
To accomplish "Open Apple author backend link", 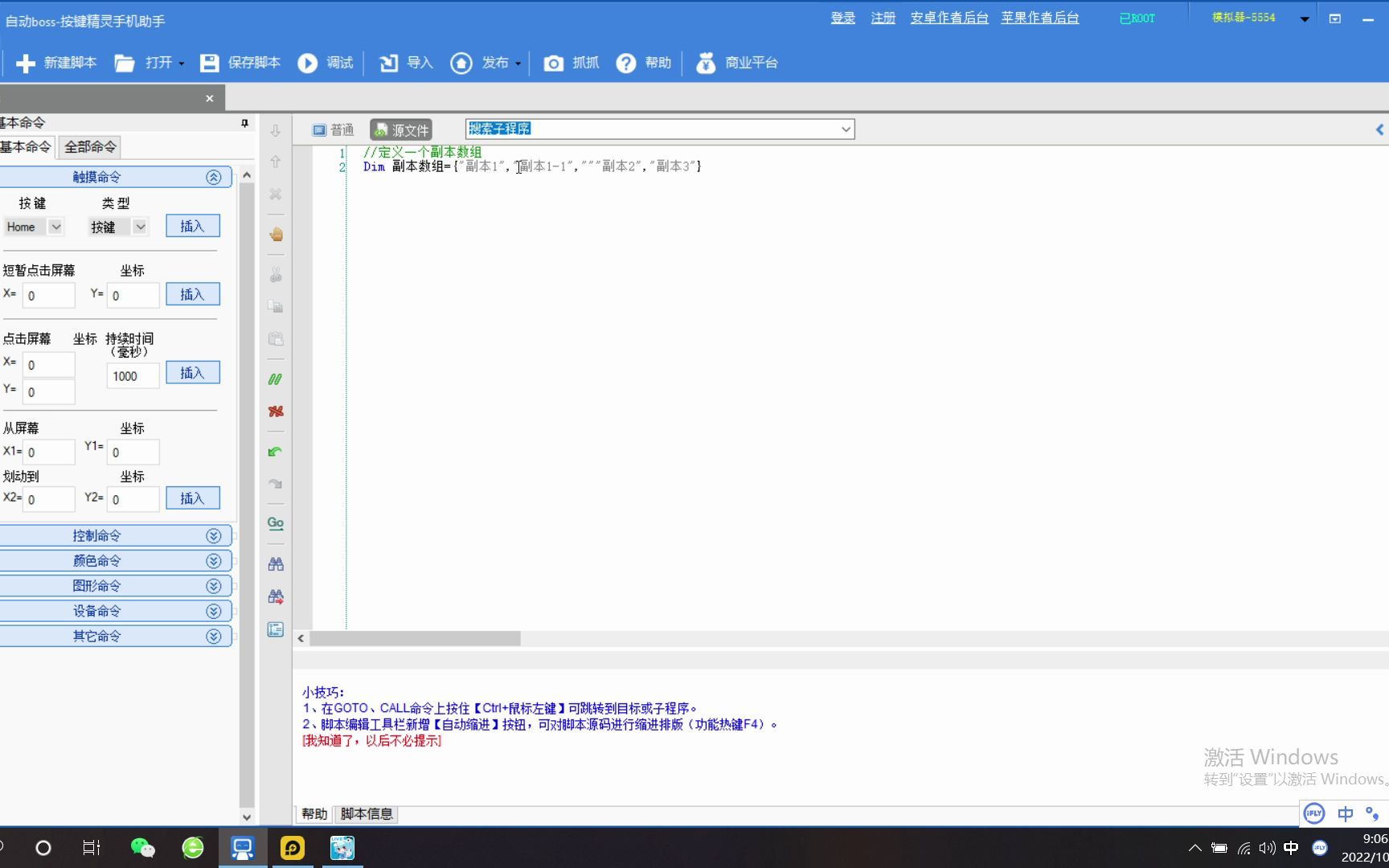I will 1040,18.
